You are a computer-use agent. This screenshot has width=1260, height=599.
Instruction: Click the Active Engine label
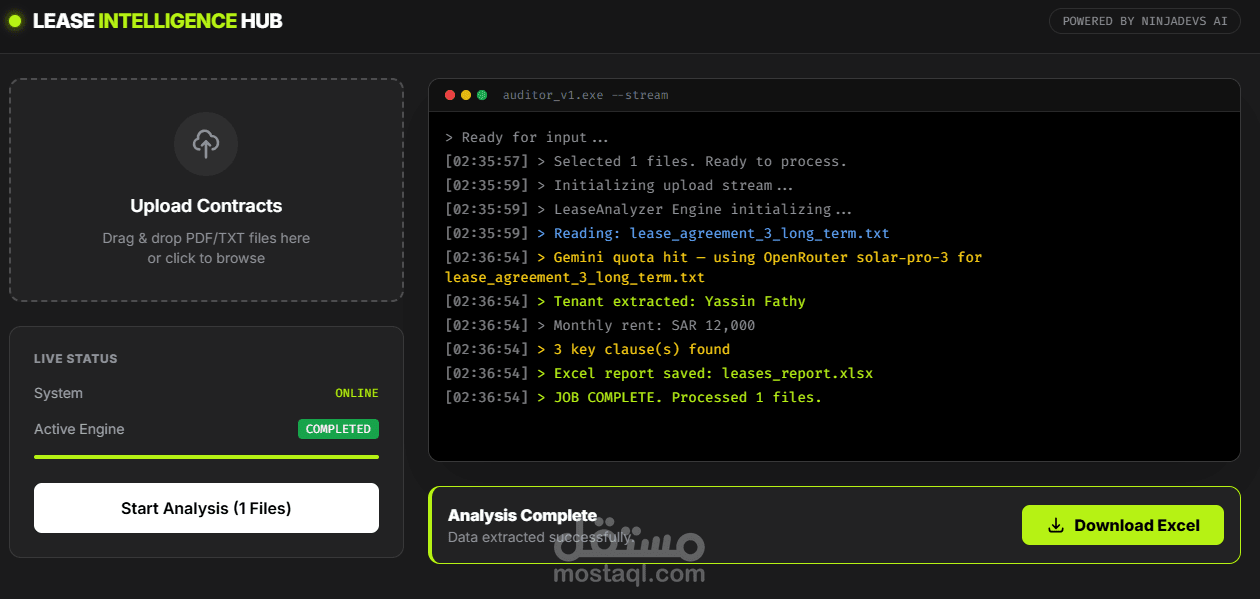tap(79, 429)
